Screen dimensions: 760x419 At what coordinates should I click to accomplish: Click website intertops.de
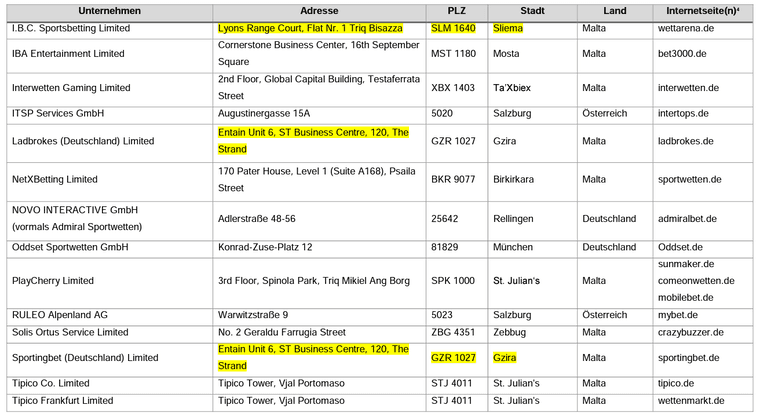(x=683, y=113)
